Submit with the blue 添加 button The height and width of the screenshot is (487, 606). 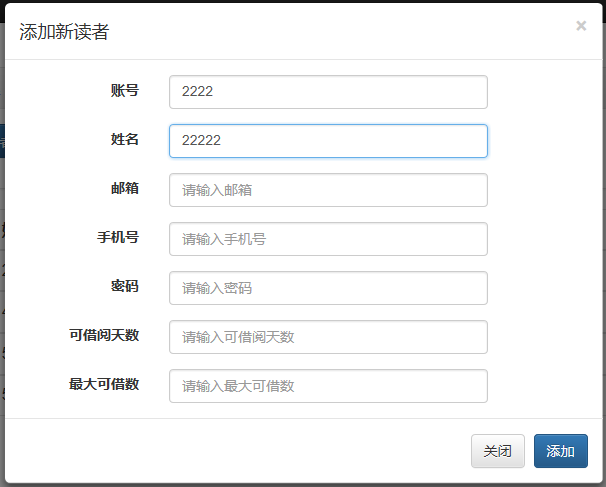(560, 451)
